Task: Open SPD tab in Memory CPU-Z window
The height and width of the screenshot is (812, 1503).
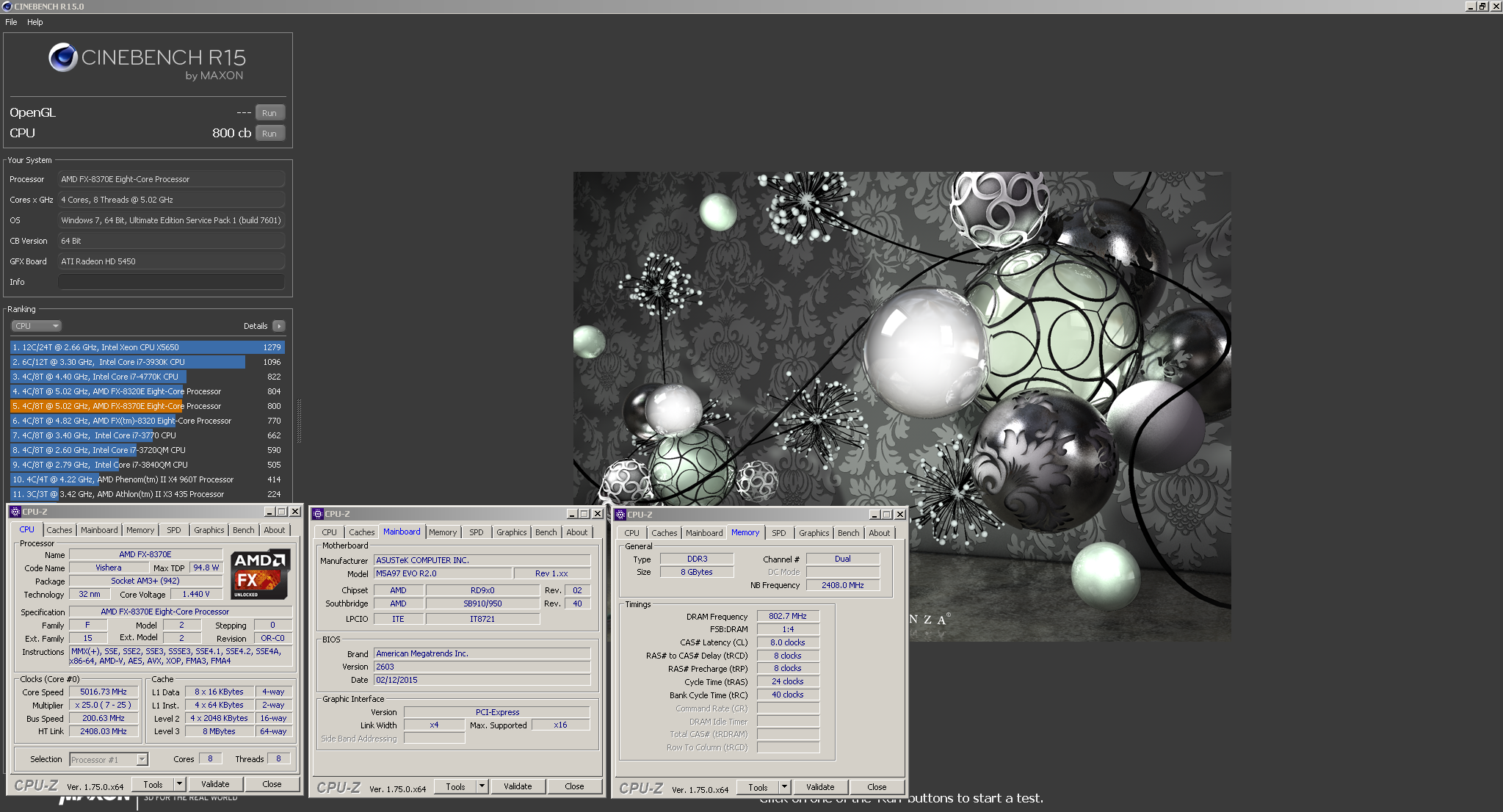Action: [x=779, y=533]
